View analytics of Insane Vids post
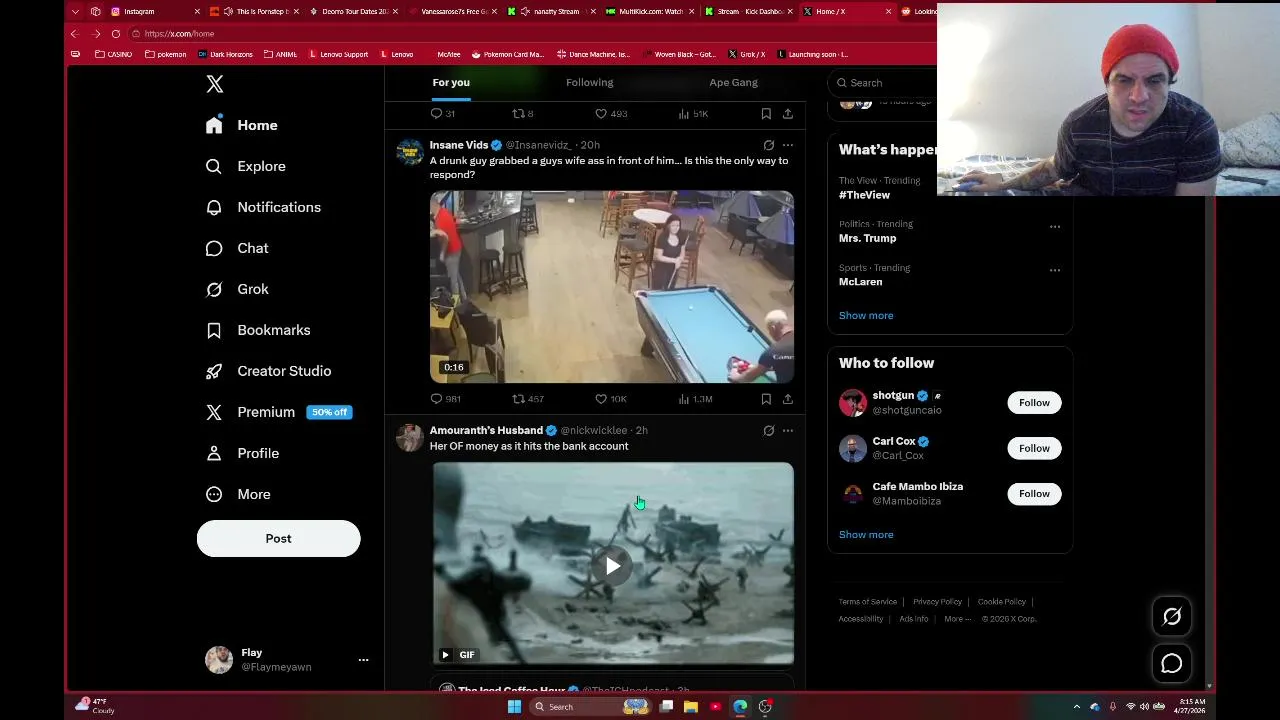 [694, 399]
